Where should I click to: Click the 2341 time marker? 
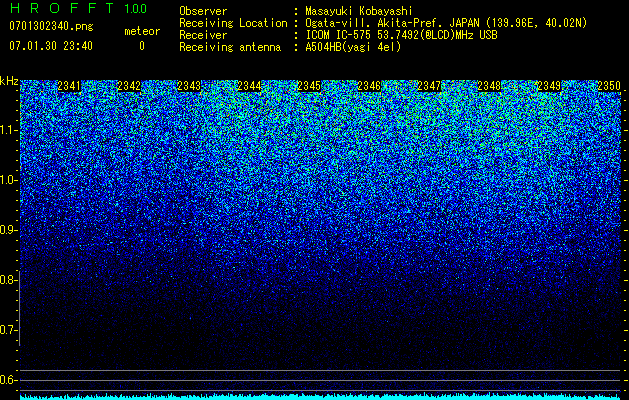click(x=69, y=86)
